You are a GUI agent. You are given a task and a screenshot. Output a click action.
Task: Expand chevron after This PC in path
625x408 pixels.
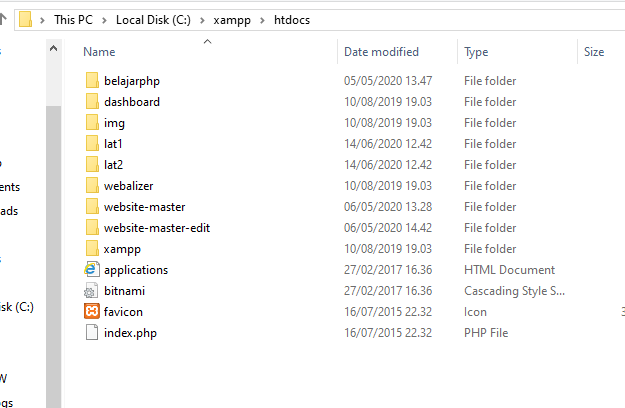coord(104,20)
